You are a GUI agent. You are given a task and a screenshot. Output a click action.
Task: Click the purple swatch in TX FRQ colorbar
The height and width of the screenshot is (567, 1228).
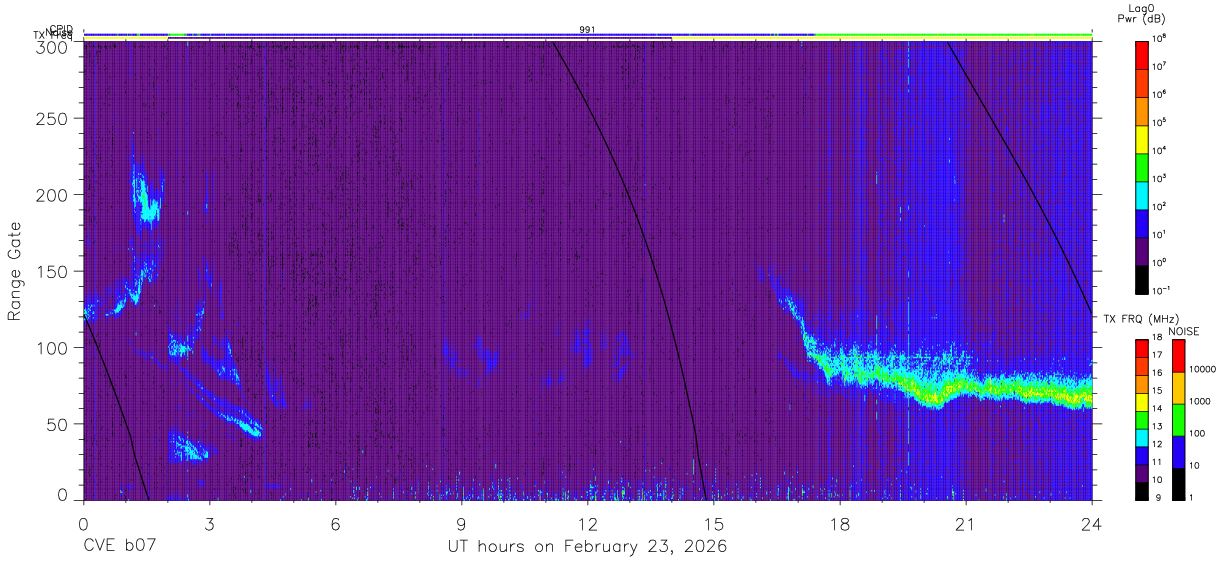(x=1142, y=473)
